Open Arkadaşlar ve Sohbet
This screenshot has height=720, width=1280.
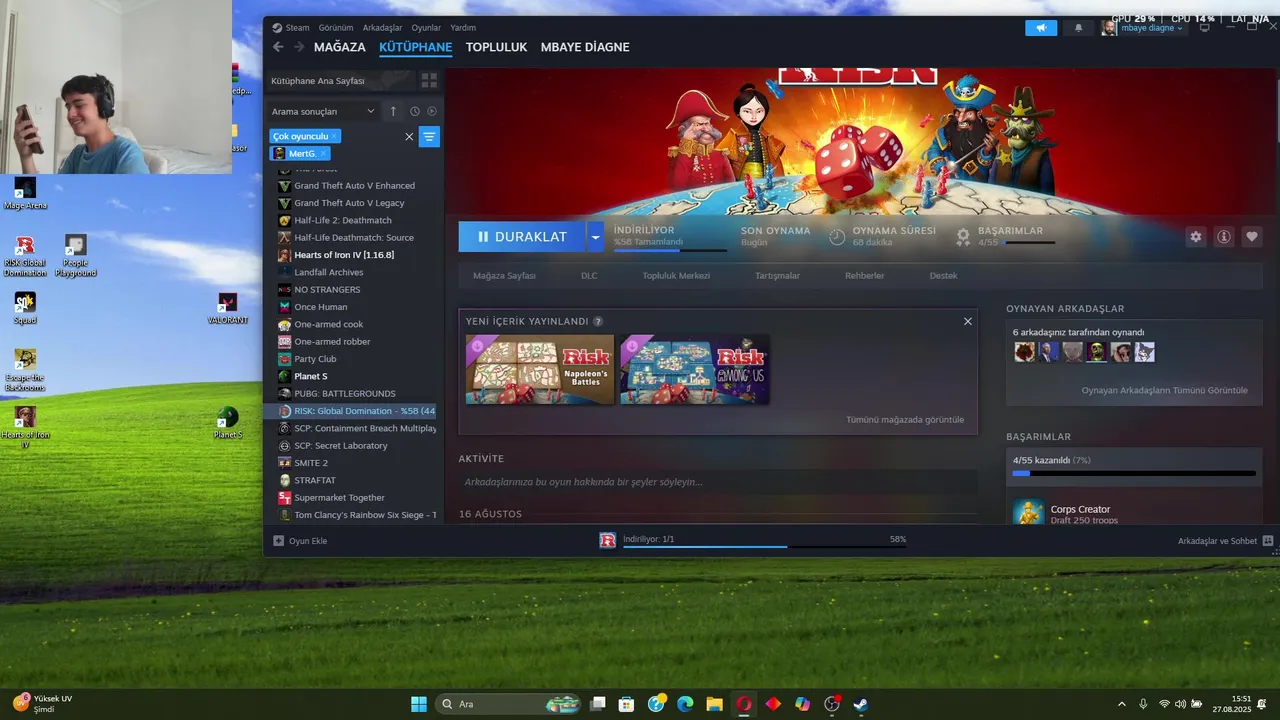[x=1225, y=541]
